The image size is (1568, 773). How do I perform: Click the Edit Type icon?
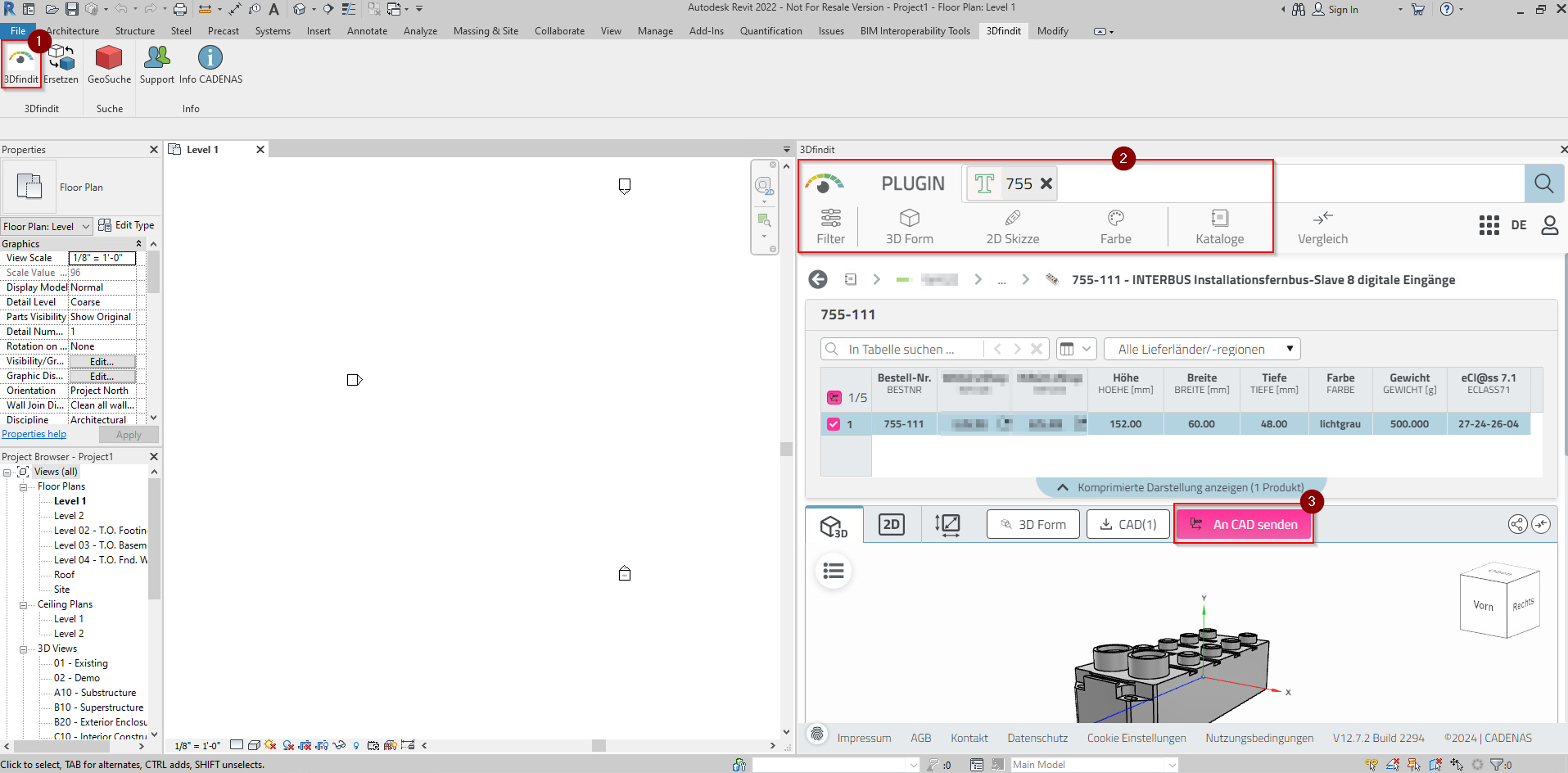point(105,225)
